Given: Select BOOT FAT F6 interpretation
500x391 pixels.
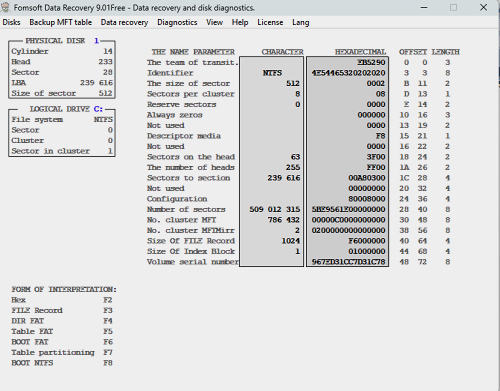Looking at the screenshot, I should coord(62,342).
